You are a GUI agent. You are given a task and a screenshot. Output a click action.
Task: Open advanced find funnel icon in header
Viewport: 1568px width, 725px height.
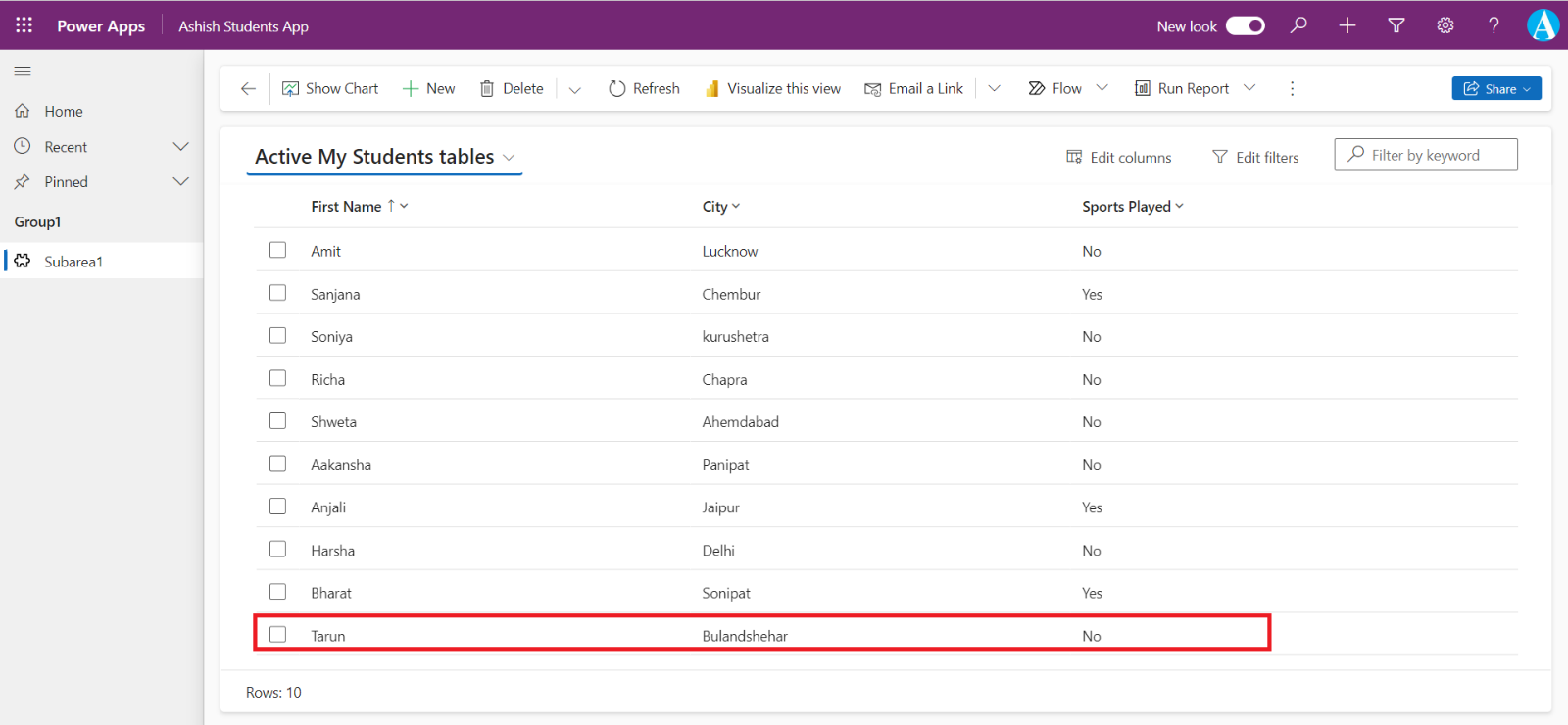[1396, 25]
